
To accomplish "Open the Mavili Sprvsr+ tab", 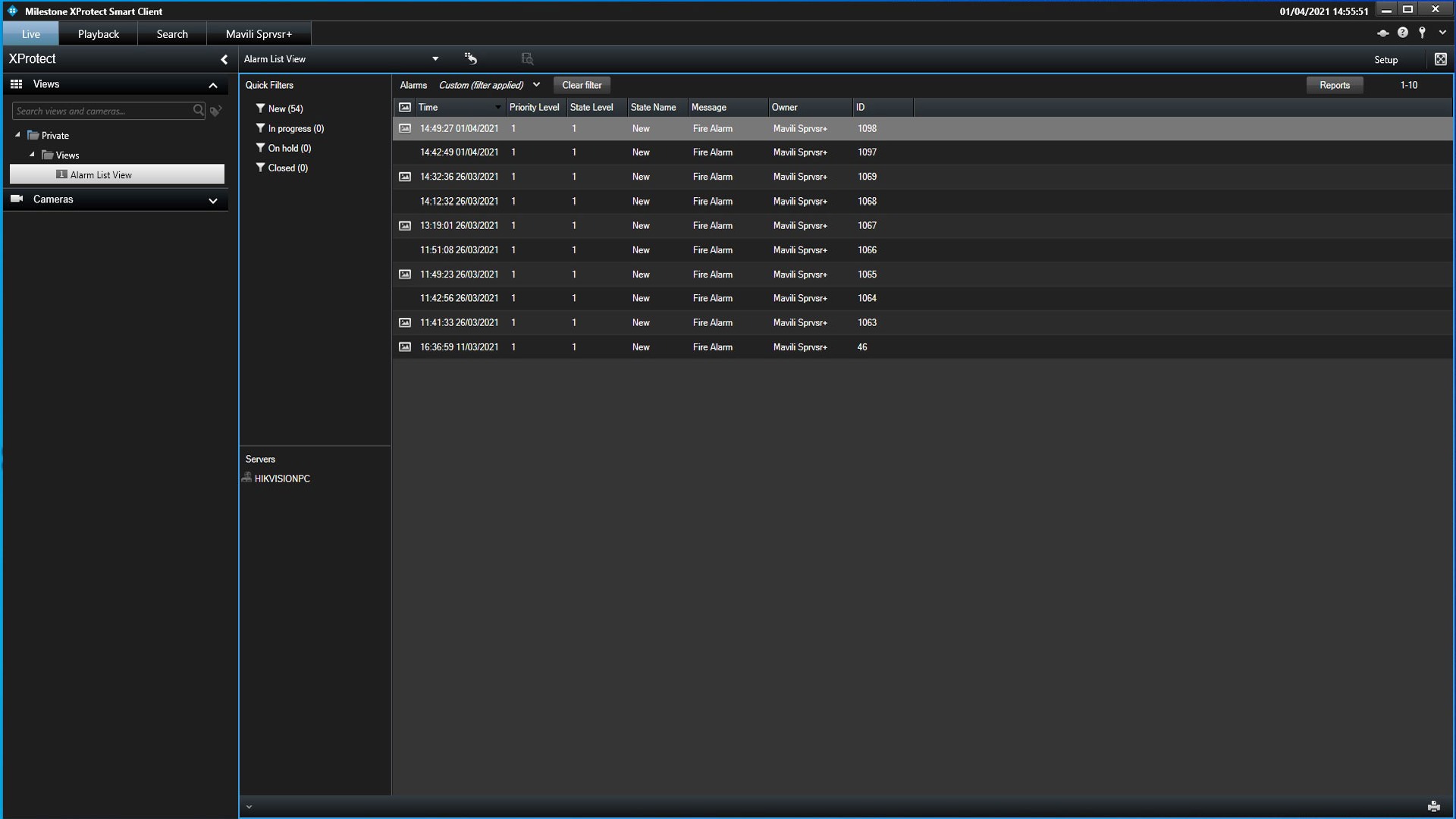I will tap(259, 34).
